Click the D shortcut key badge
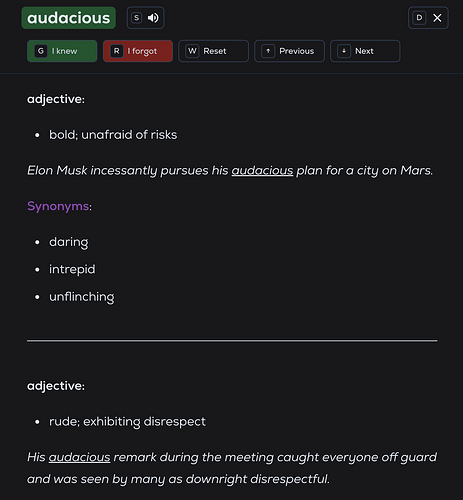This screenshot has height=500, width=463. (x=419, y=18)
